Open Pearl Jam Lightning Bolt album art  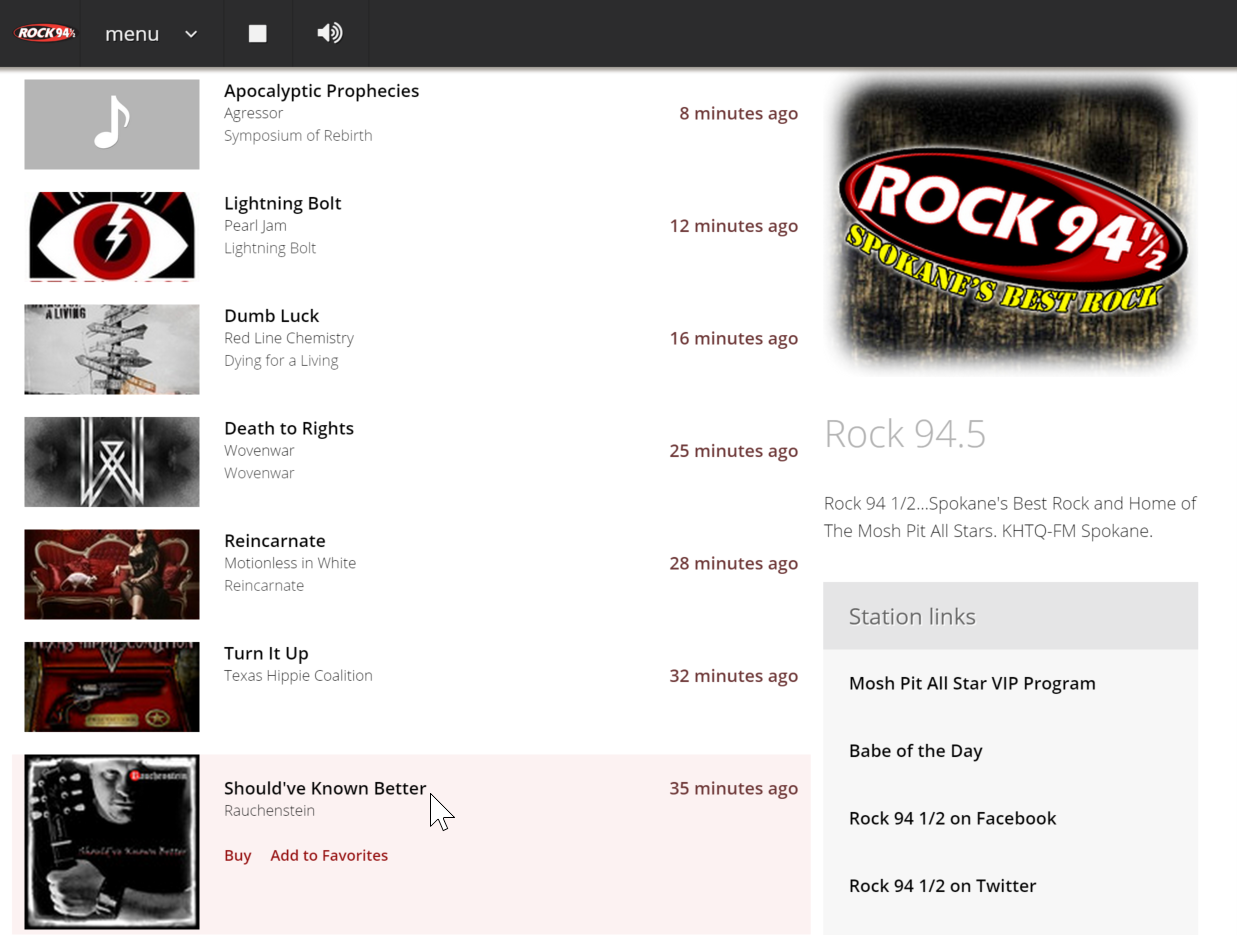[x=112, y=237]
